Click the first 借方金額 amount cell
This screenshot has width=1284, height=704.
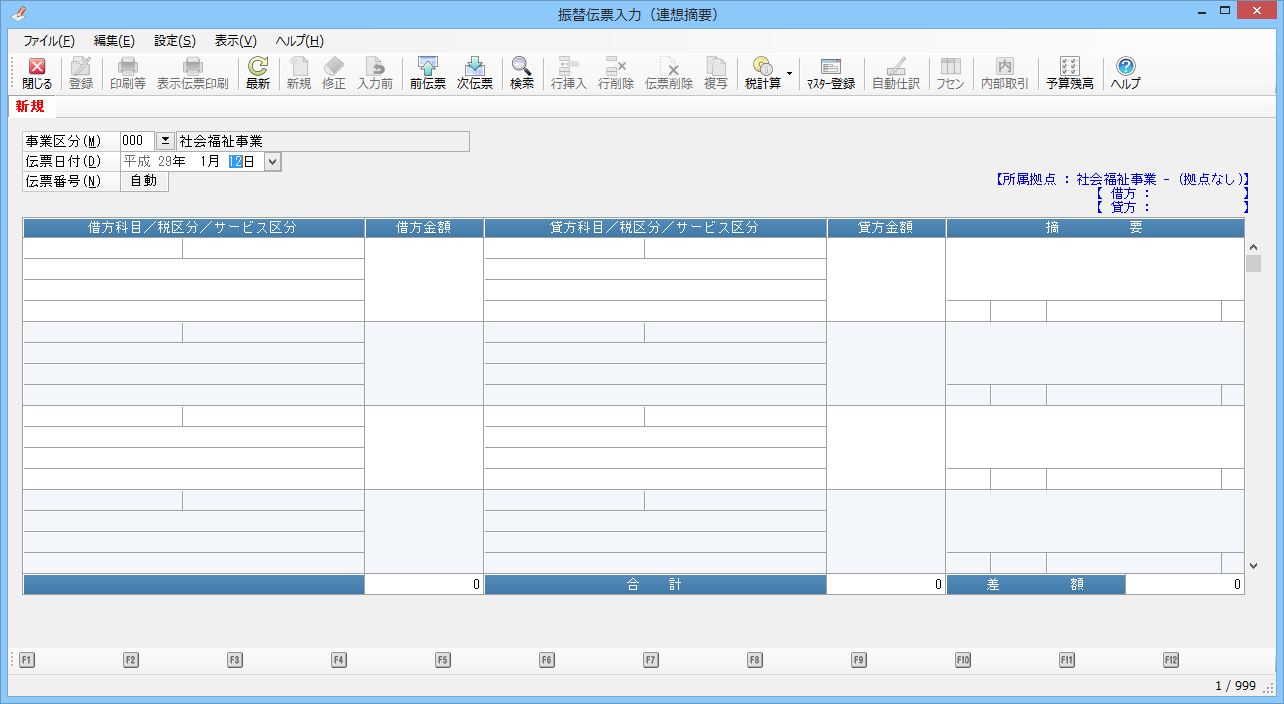point(424,279)
